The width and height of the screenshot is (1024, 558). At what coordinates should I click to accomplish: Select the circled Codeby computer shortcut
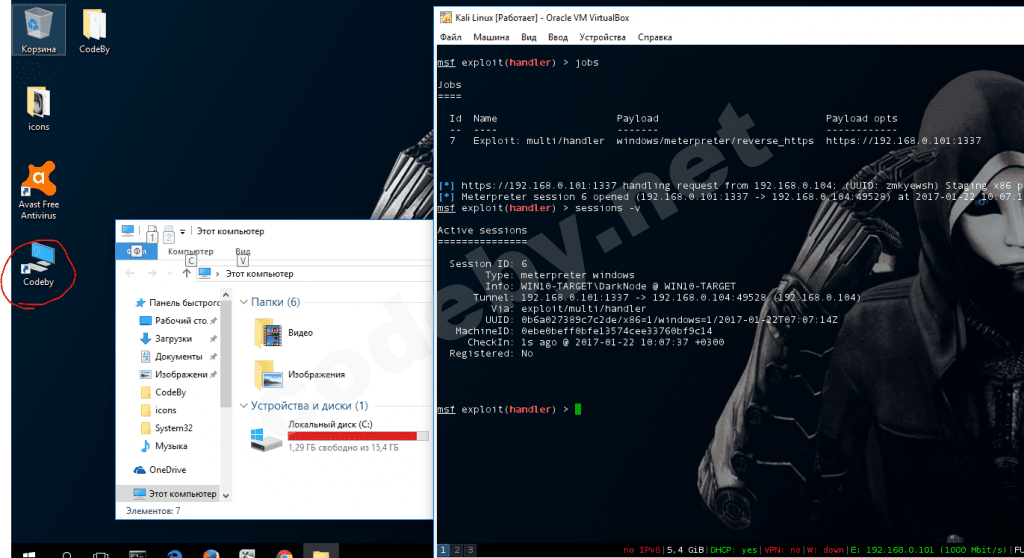click(x=38, y=265)
